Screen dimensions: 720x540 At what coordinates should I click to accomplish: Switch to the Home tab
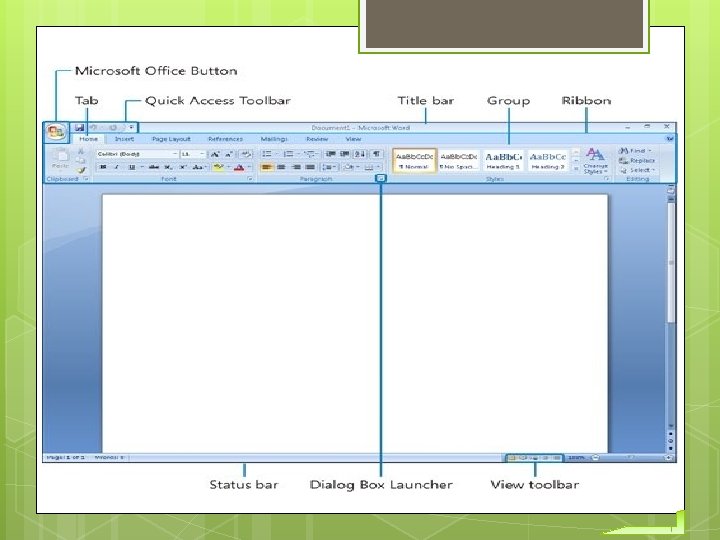(x=89, y=139)
